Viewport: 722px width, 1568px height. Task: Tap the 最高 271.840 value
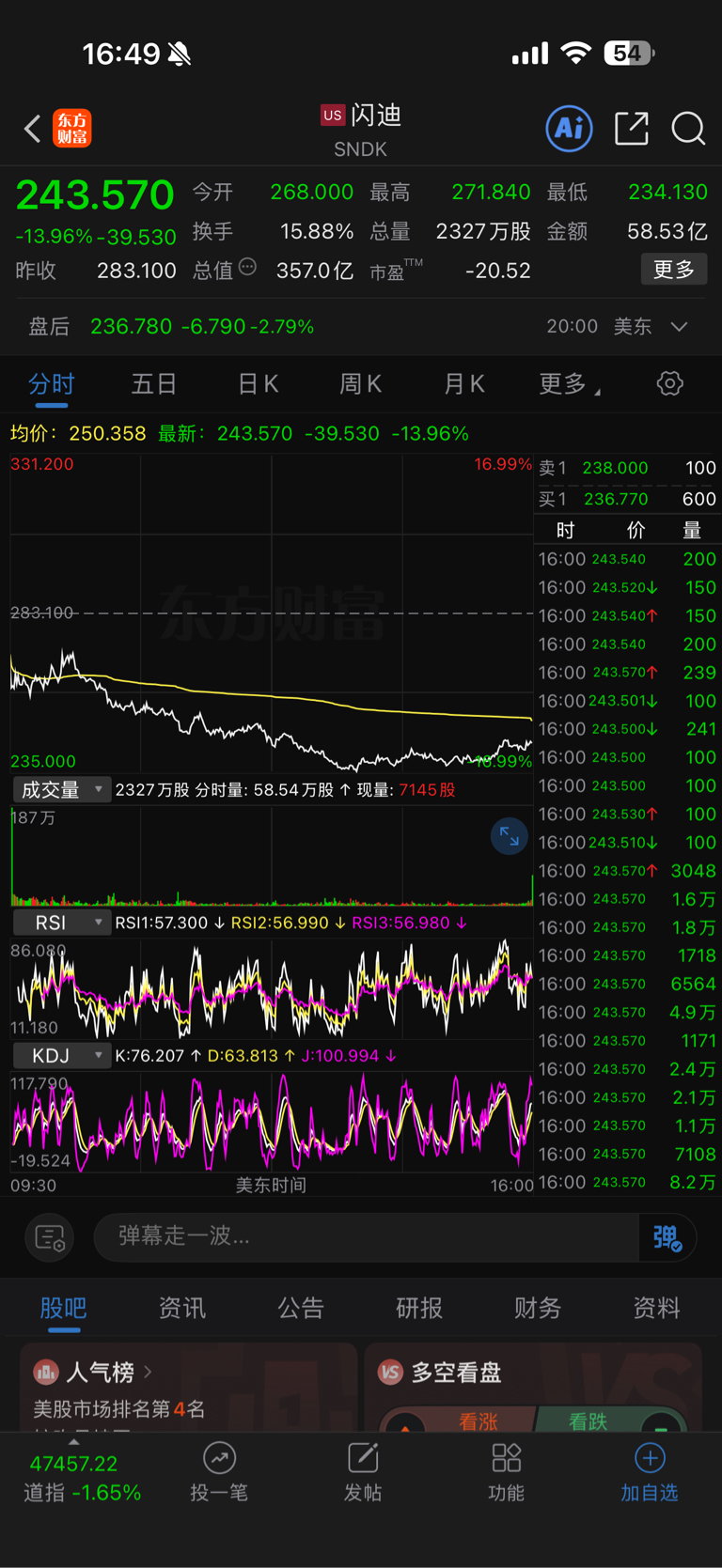pos(491,192)
